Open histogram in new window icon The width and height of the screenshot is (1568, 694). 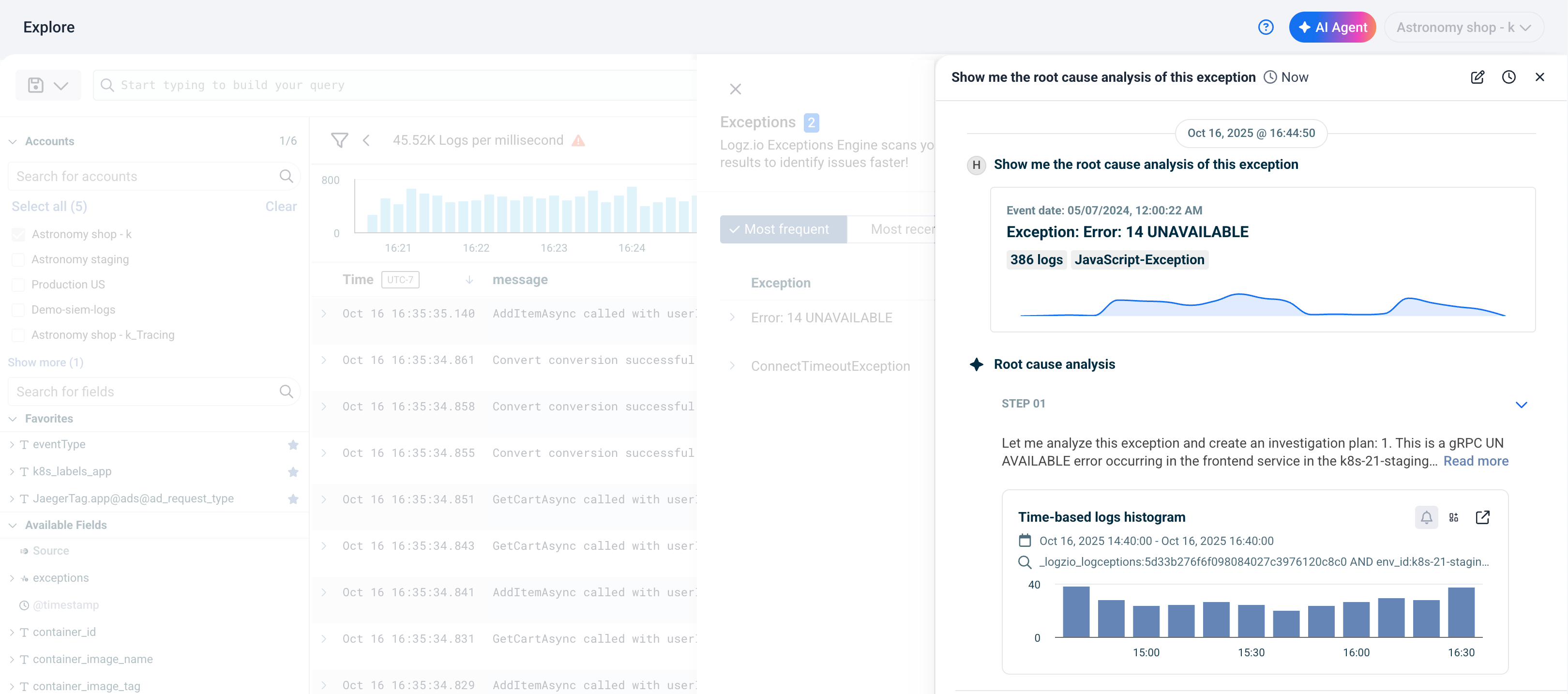1483,517
